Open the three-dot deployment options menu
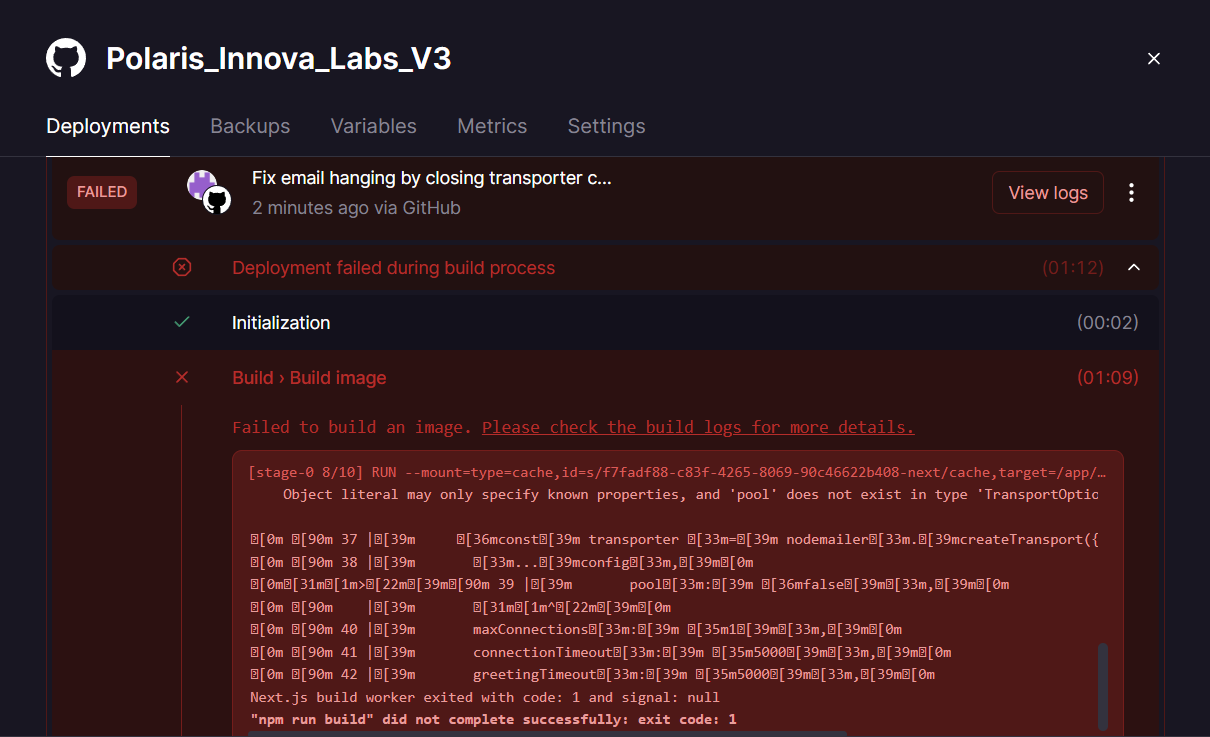The height and width of the screenshot is (737, 1210). (x=1131, y=193)
